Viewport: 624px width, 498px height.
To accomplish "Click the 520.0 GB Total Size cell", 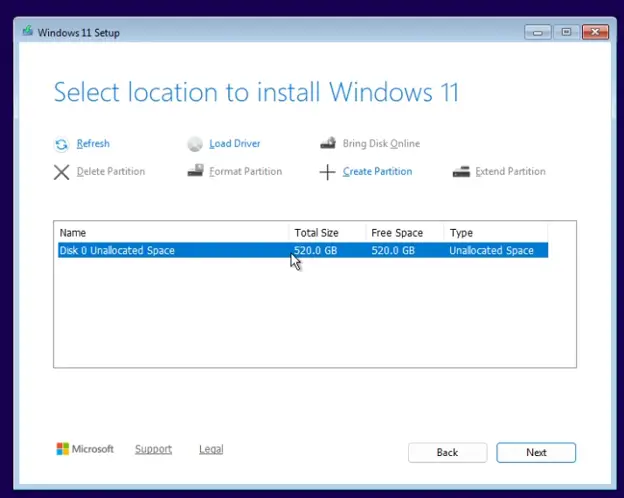I will click(x=315, y=250).
